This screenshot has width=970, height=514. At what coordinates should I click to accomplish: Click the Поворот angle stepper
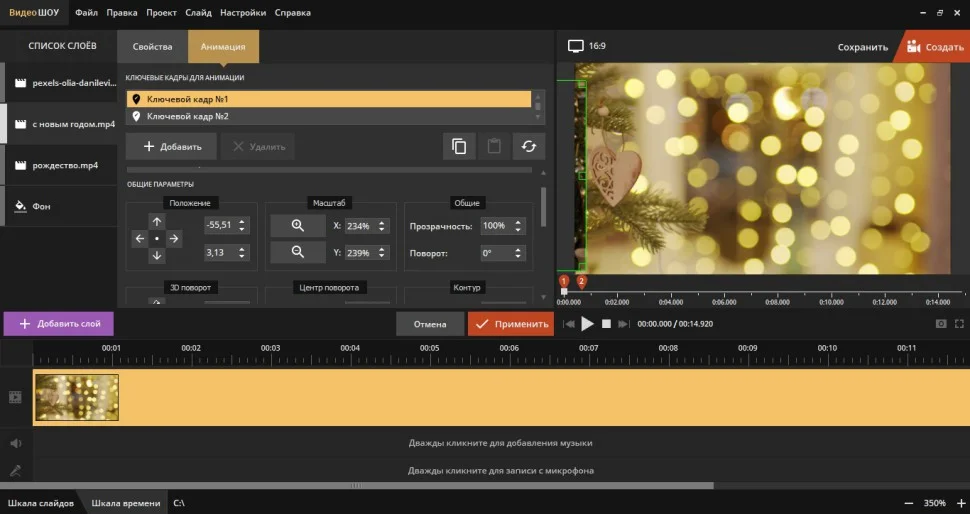(x=520, y=253)
